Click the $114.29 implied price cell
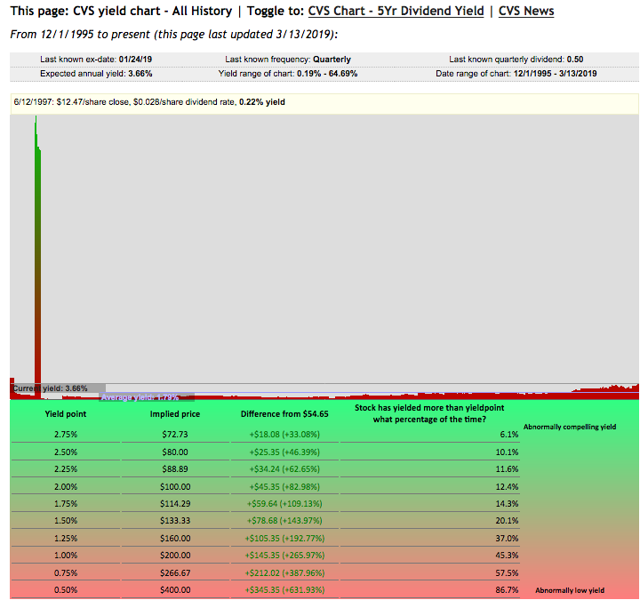Viewport: 640px width, 600px height. tap(175, 504)
